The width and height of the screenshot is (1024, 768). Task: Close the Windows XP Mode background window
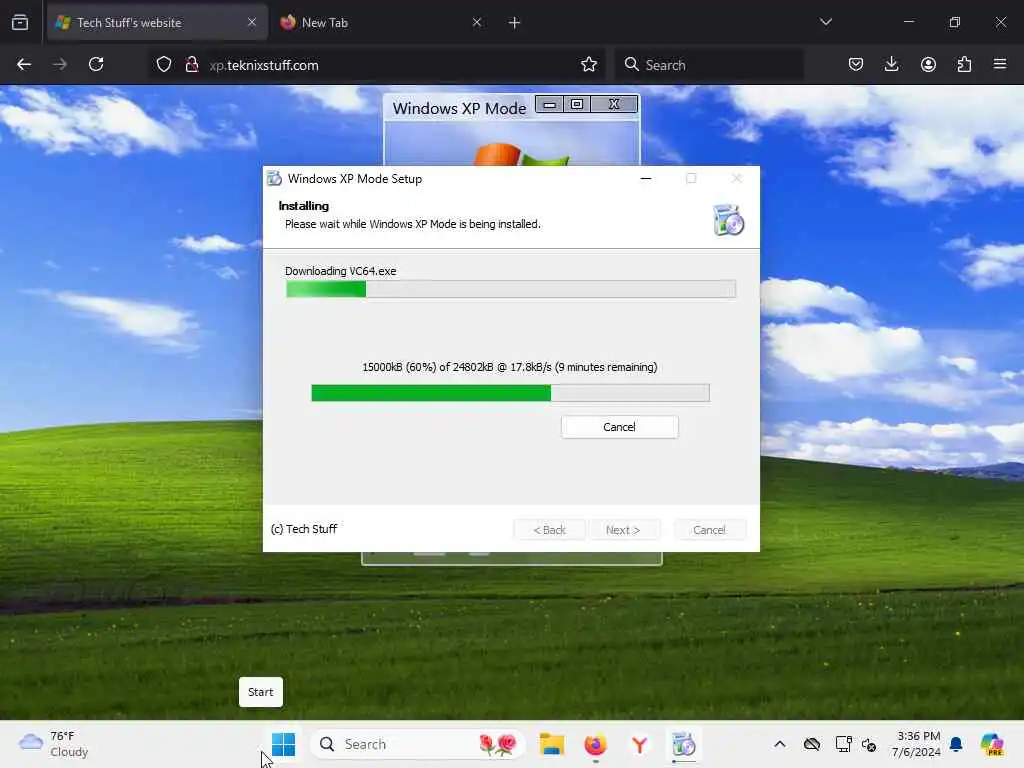614,104
